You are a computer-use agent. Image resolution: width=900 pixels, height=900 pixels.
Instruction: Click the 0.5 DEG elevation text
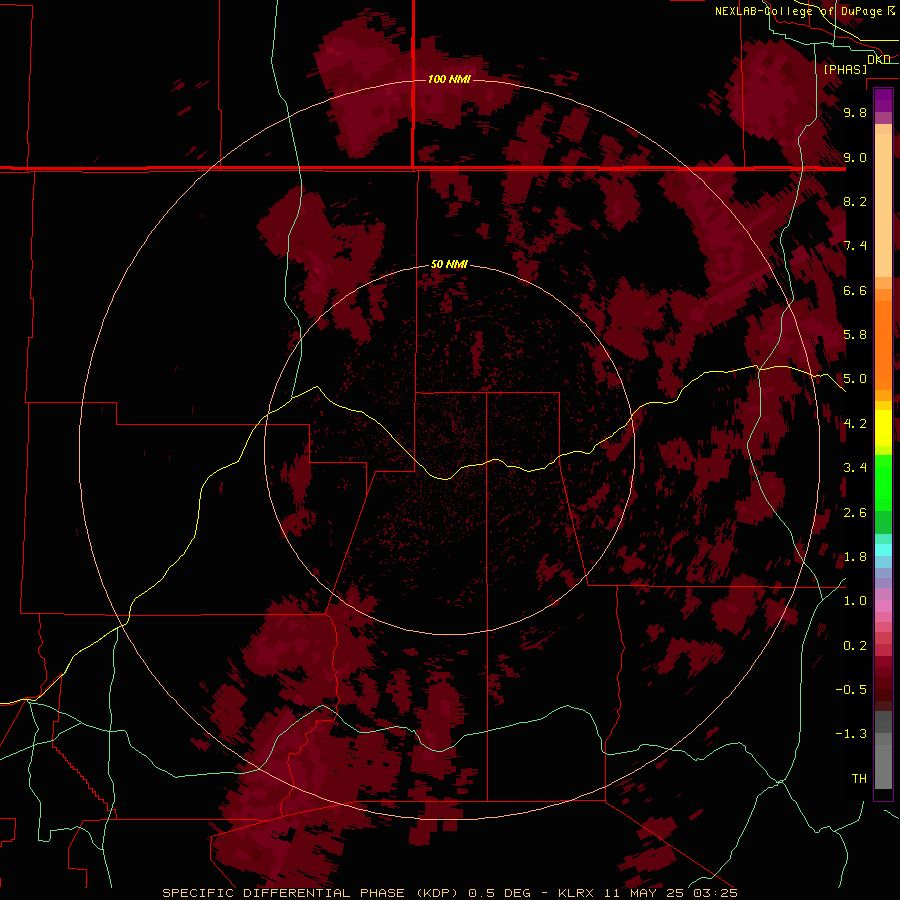click(x=499, y=893)
